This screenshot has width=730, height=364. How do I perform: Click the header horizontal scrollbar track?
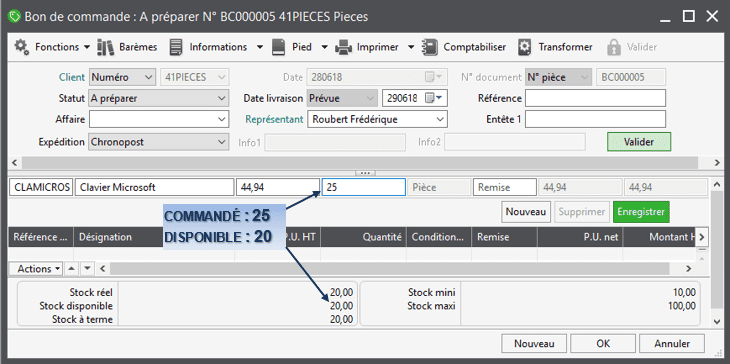tap(359, 162)
